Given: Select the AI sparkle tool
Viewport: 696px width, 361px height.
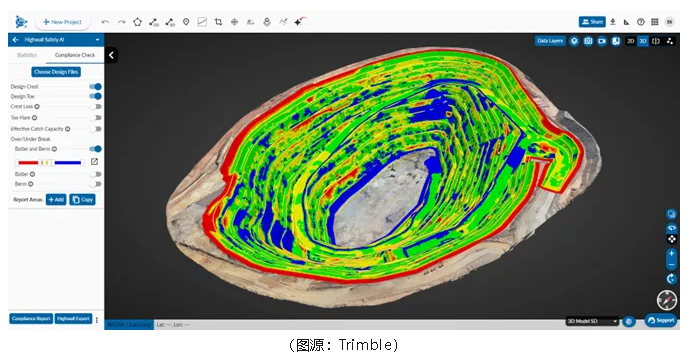Looking at the screenshot, I should (x=299, y=21).
